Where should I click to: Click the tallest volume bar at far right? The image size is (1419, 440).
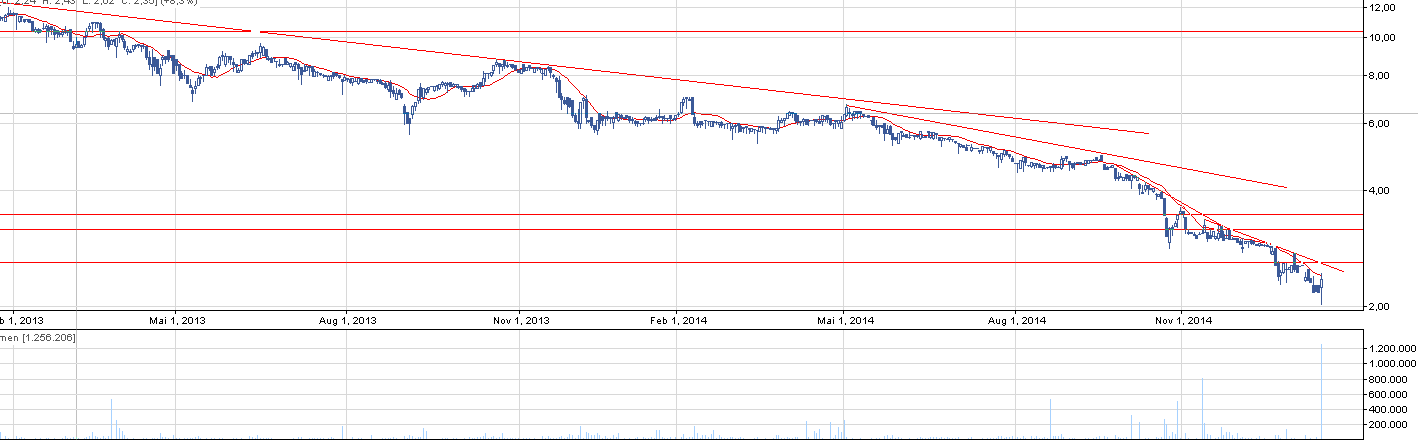1322,390
